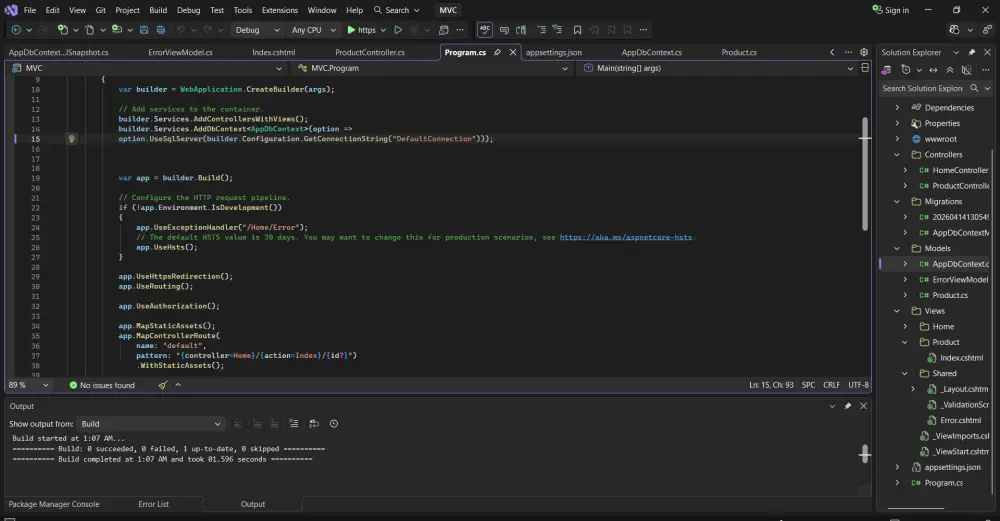Screen dimensions: 1000x521
Task: Select Product.cs in Solution Explorer
Action: point(950,295)
